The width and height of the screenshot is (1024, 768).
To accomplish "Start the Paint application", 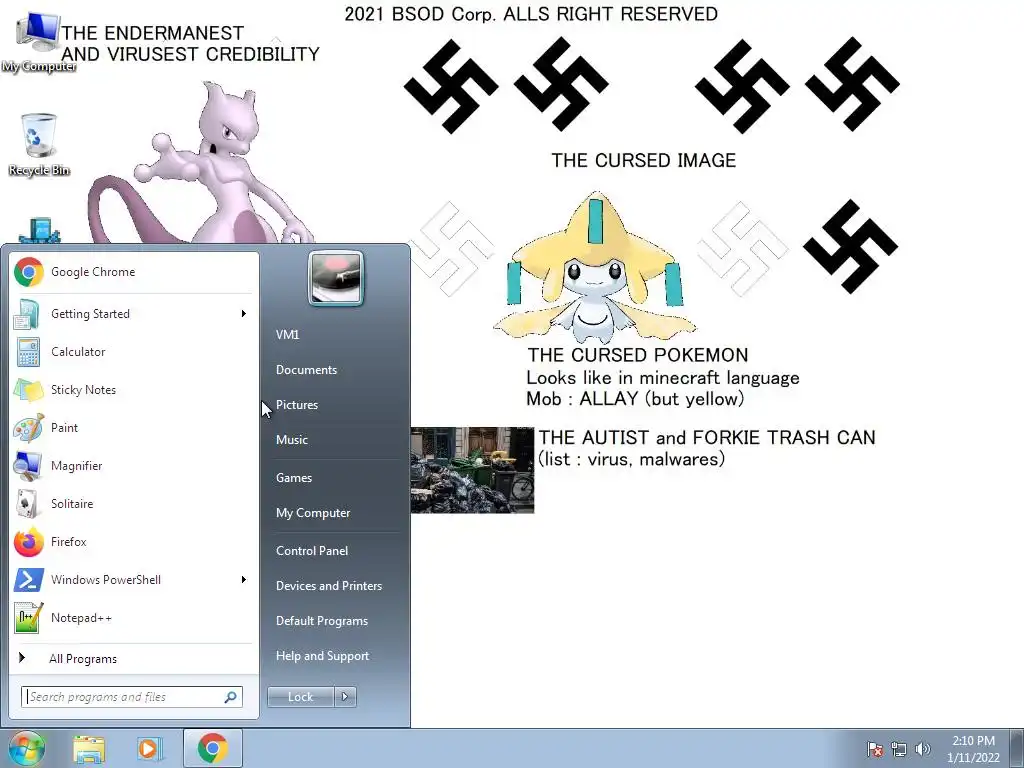I will [x=134, y=428].
